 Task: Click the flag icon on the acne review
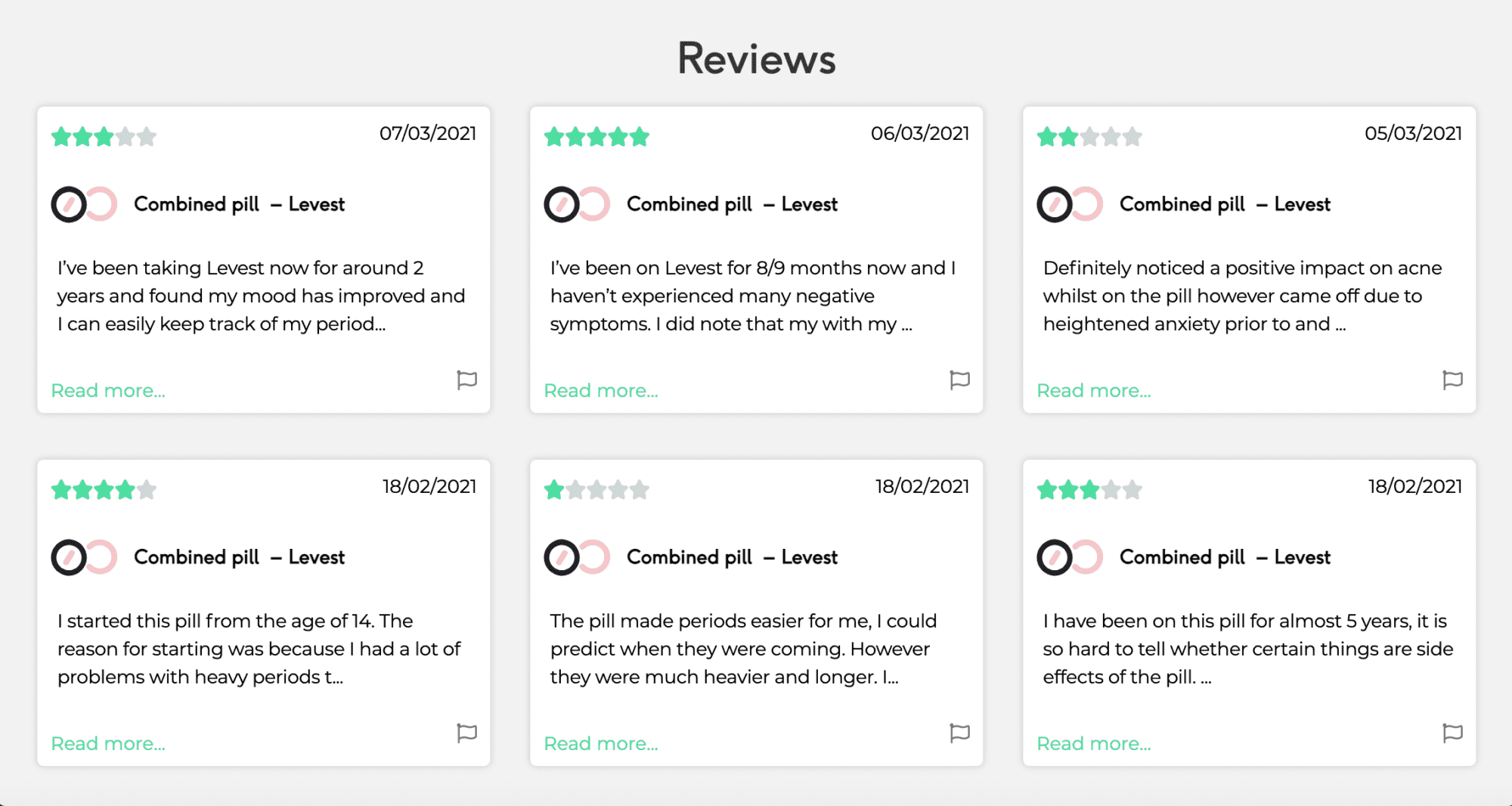tap(1453, 380)
